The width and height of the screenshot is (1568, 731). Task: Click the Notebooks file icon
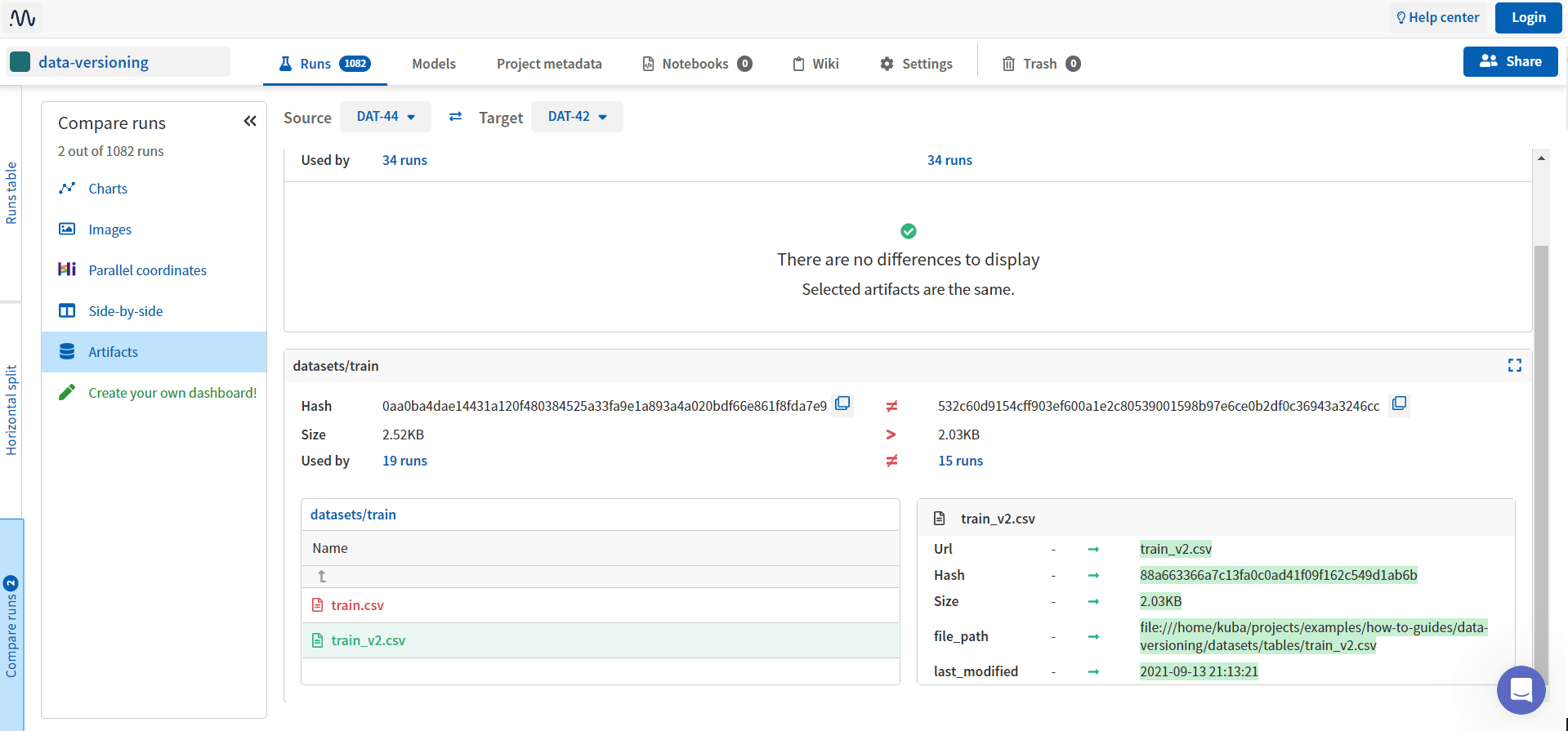coord(648,64)
